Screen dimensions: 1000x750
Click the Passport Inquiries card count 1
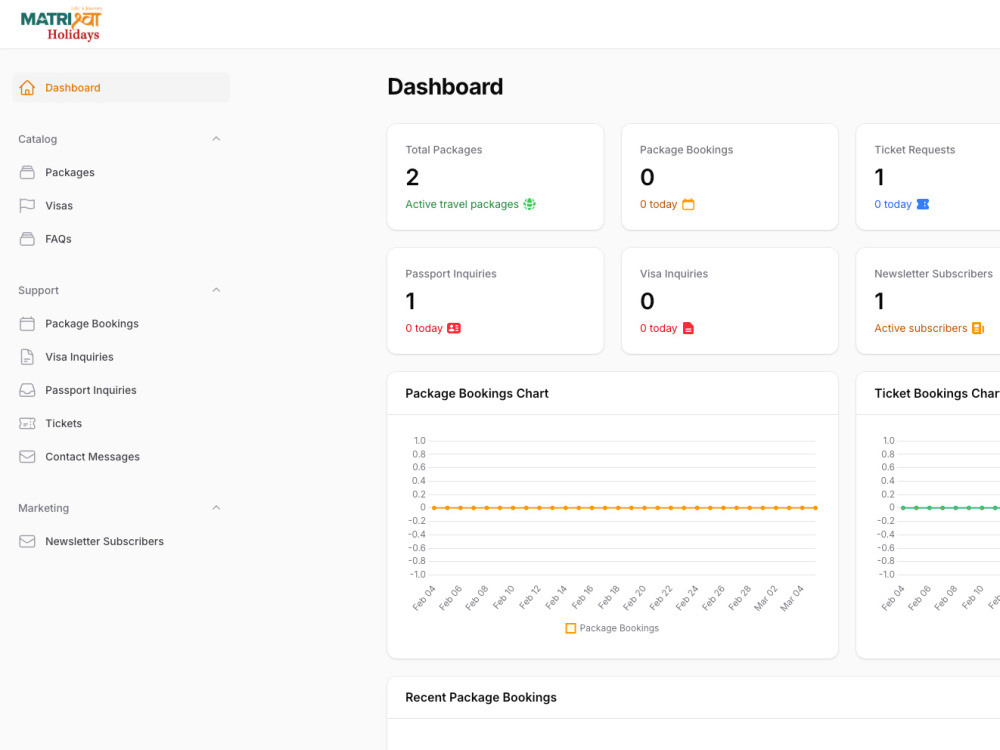coord(410,301)
